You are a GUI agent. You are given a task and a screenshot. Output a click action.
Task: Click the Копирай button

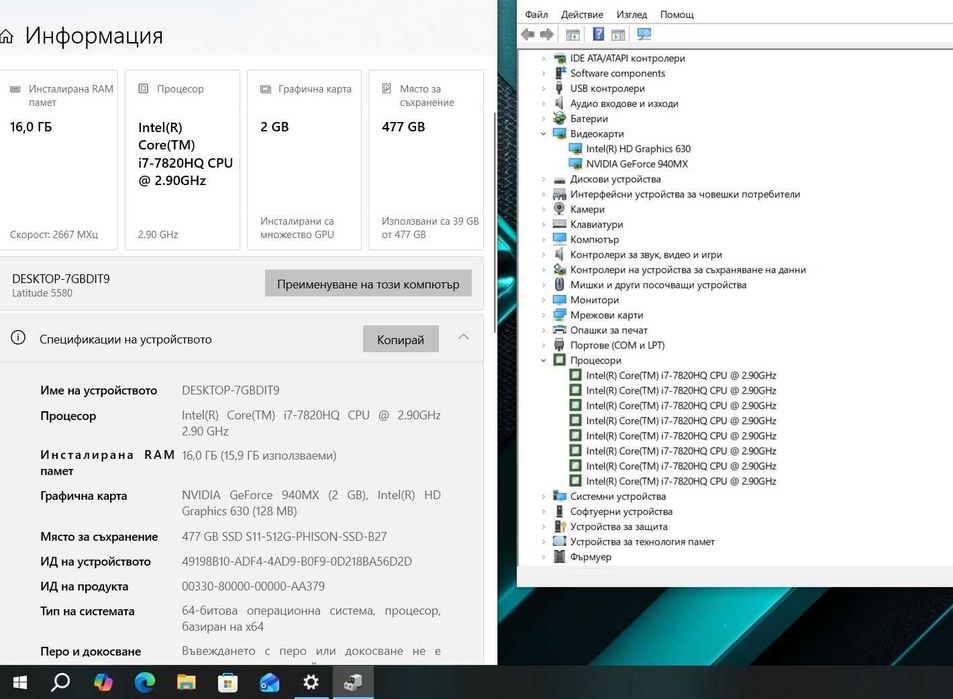pyautogui.click(x=401, y=339)
